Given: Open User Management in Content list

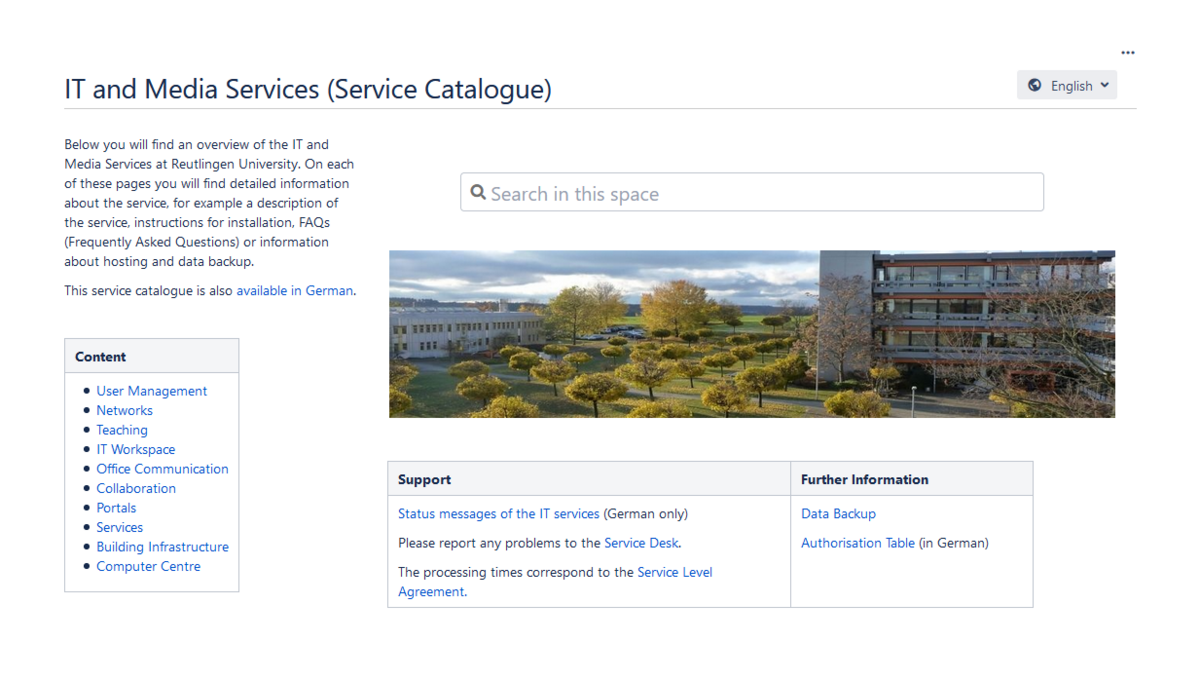Looking at the screenshot, I should coord(151,391).
